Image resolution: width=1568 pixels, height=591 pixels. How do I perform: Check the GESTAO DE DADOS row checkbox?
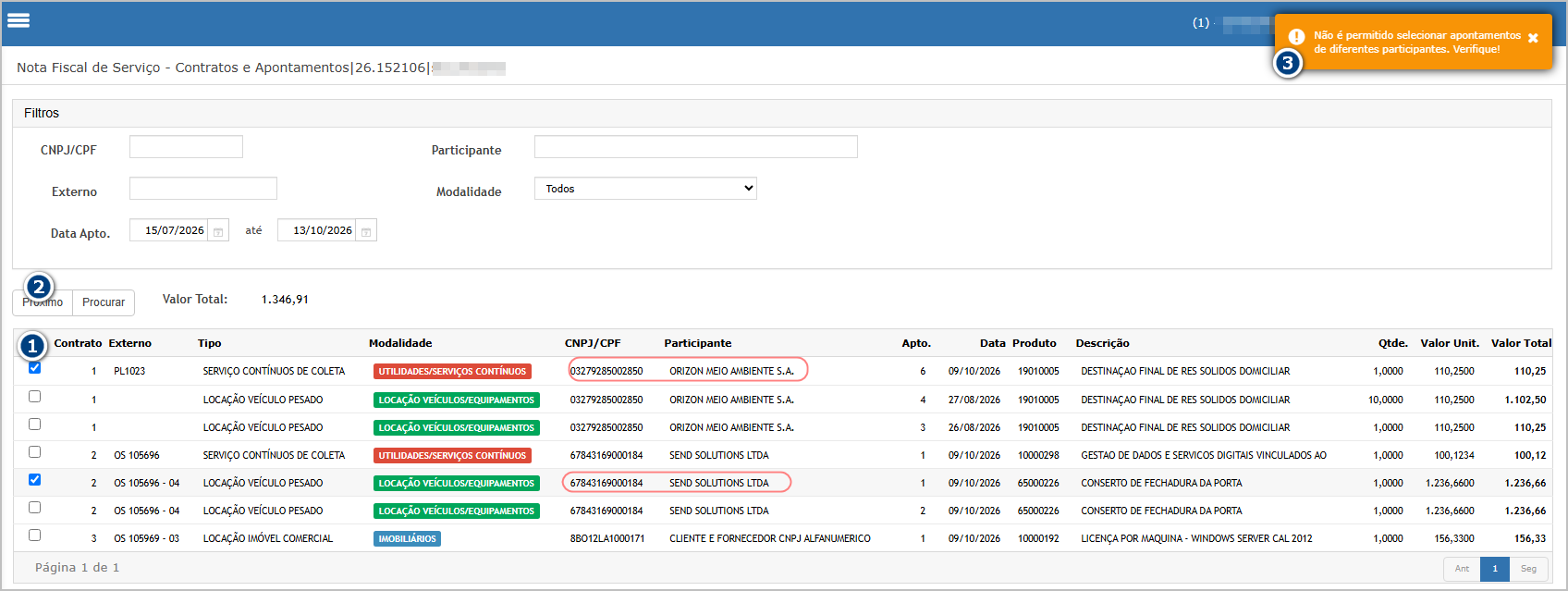click(x=34, y=451)
